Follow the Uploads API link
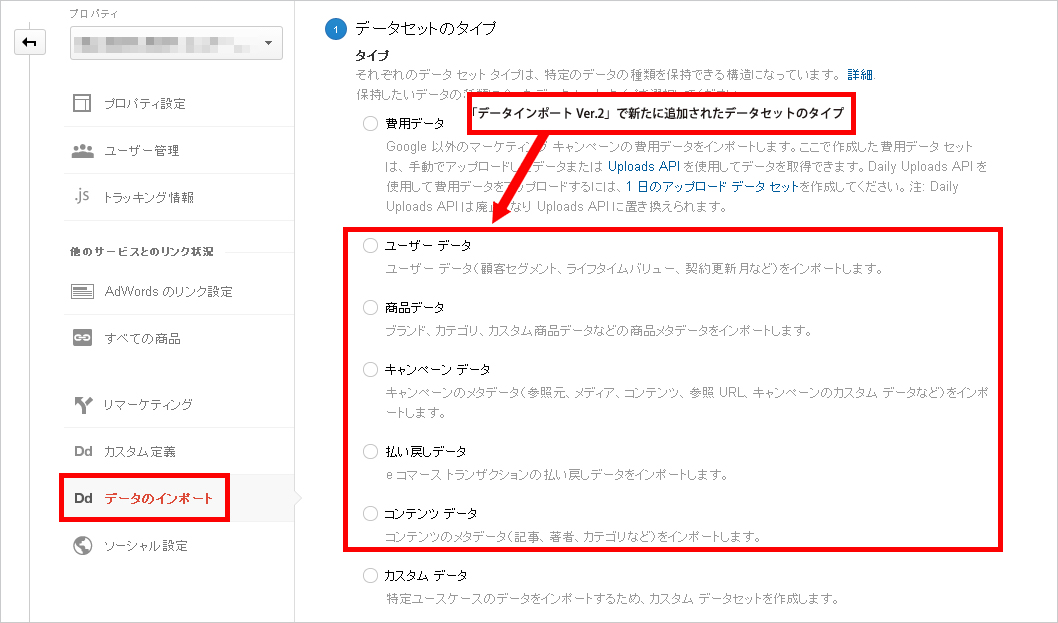The width and height of the screenshot is (1058, 623). click(643, 165)
